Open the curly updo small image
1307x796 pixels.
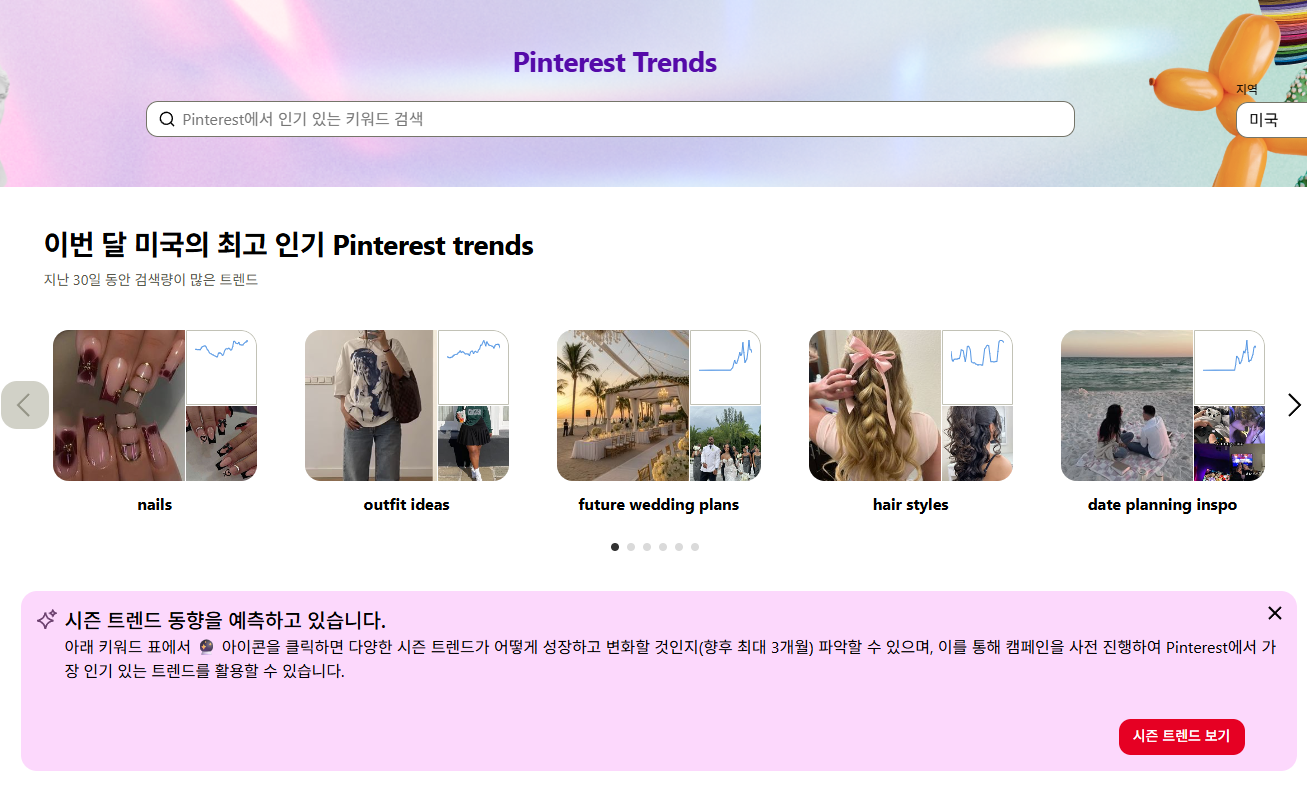tap(978, 444)
